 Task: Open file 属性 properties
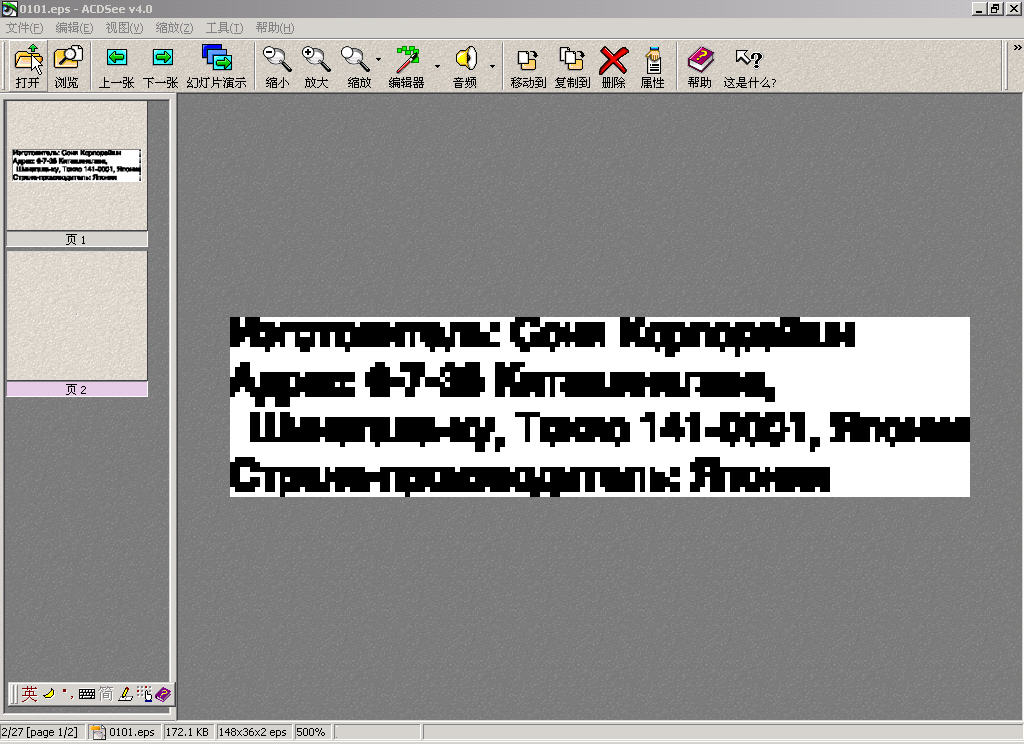[x=652, y=66]
